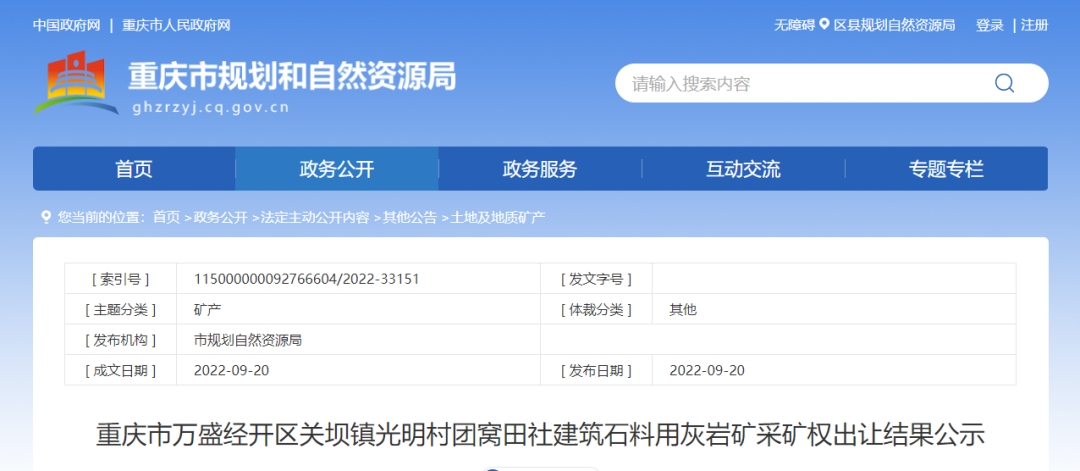The image size is (1080, 471).
Task: Click the magnifier search icon
Action: coord(1004,83)
